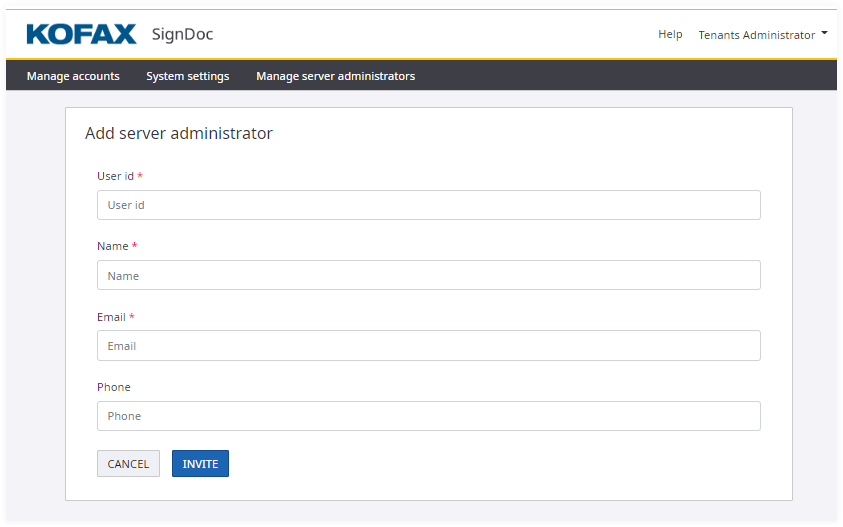
Task: Click the Name field label
Action: click(x=112, y=246)
